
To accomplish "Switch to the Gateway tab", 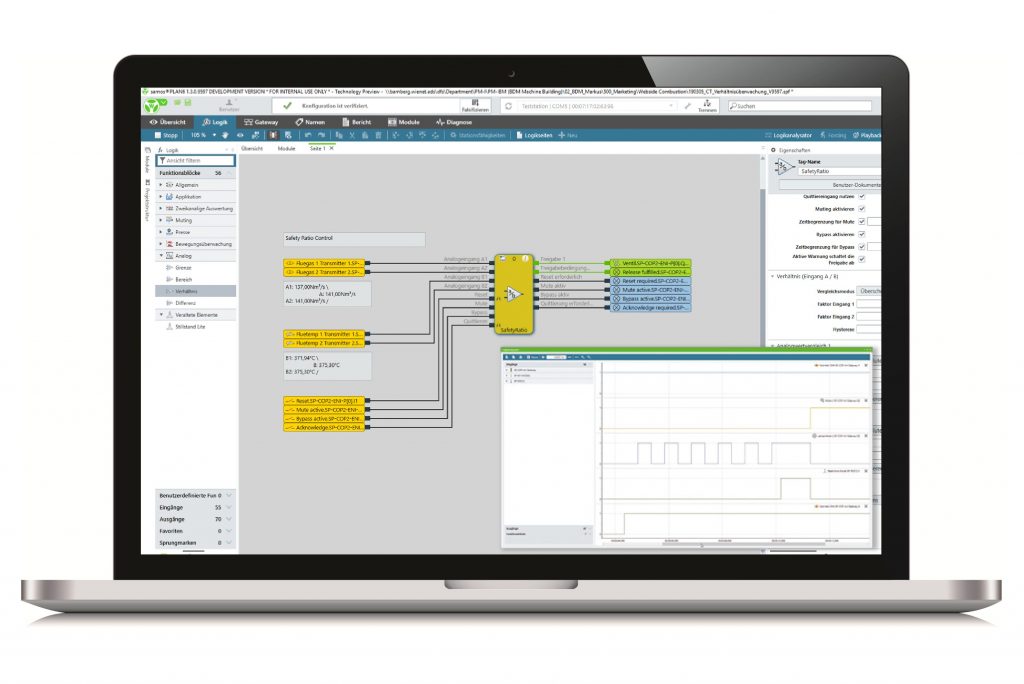I will tap(260, 122).
